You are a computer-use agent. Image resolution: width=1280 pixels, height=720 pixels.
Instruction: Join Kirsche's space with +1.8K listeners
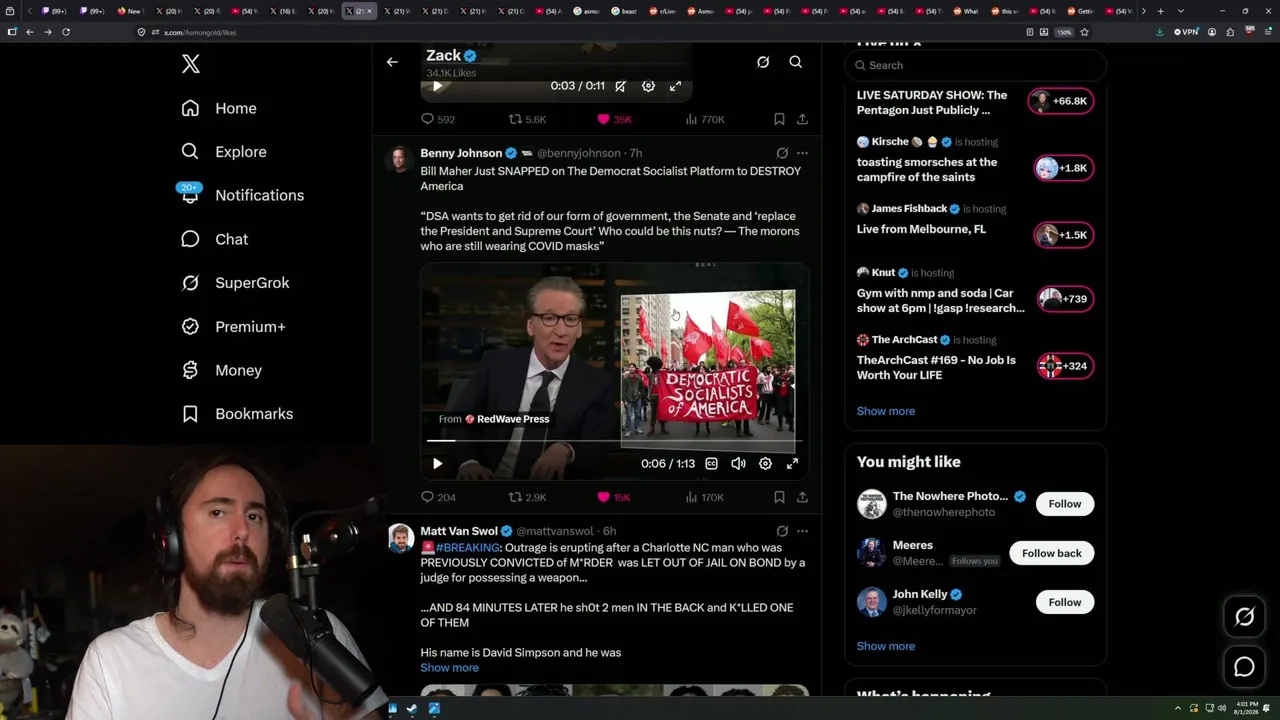click(1064, 168)
